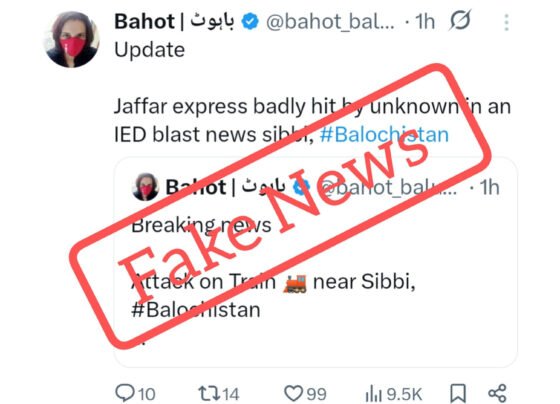The height and width of the screenshot is (404, 560).
Task: Click the quoted tweet's 1h timestamp
Action: [x=490, y=187]
